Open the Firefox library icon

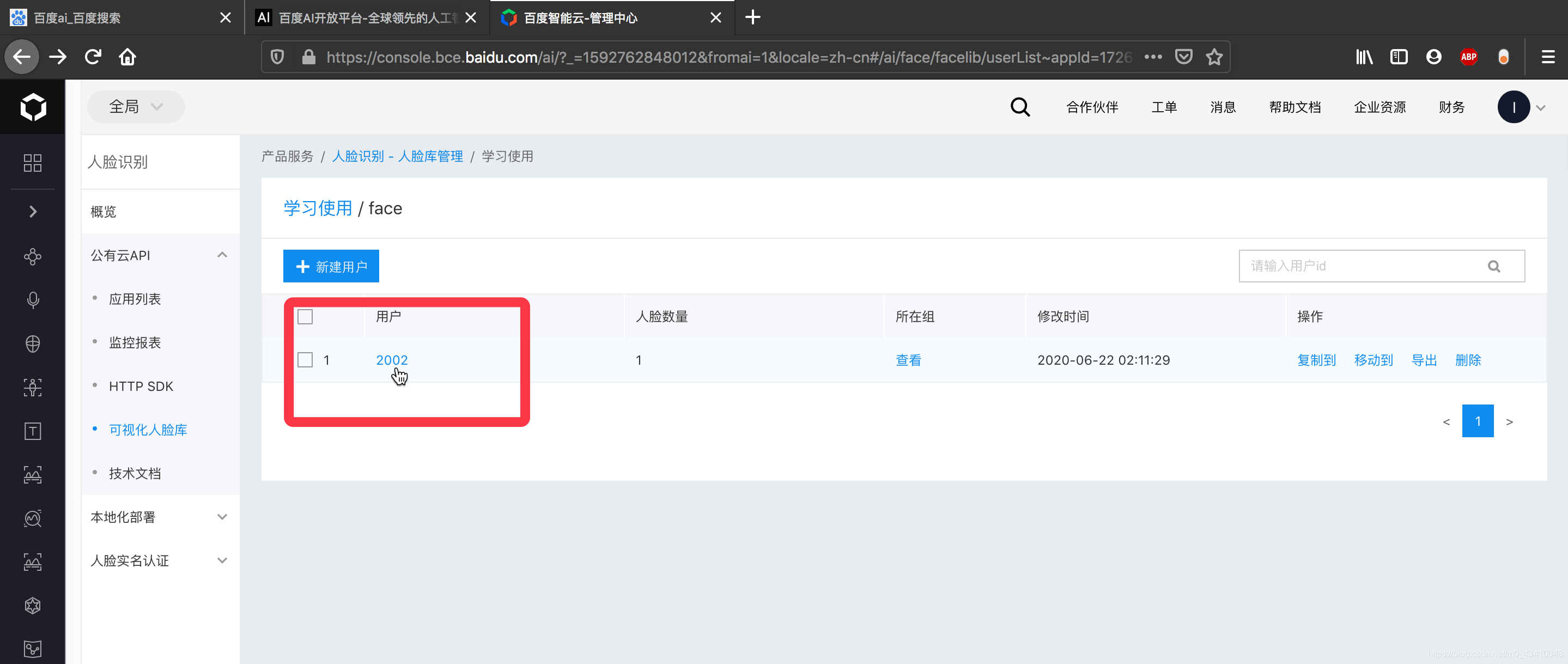(1364, 57)
